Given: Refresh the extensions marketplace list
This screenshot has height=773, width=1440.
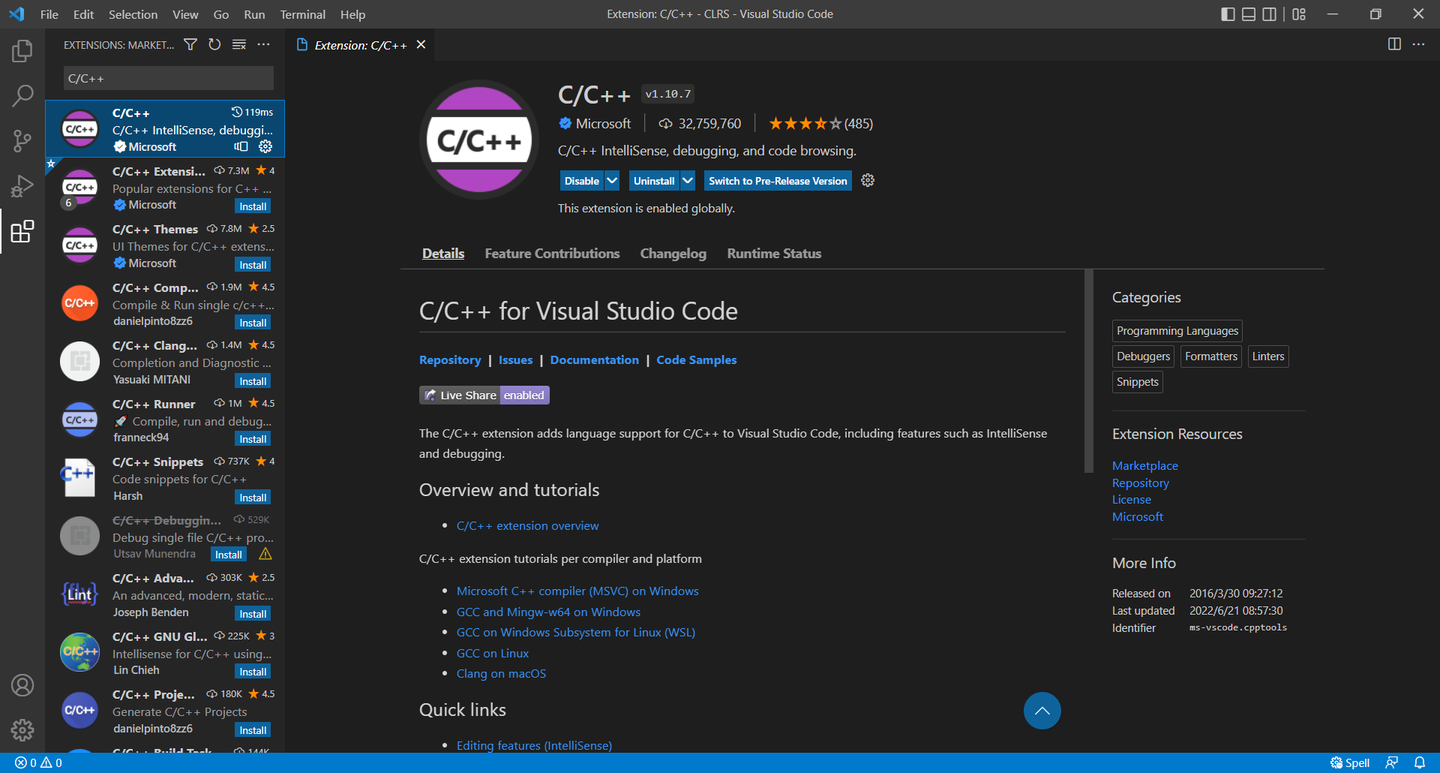Looking at the screenshot, I should [x=215, y=44].
